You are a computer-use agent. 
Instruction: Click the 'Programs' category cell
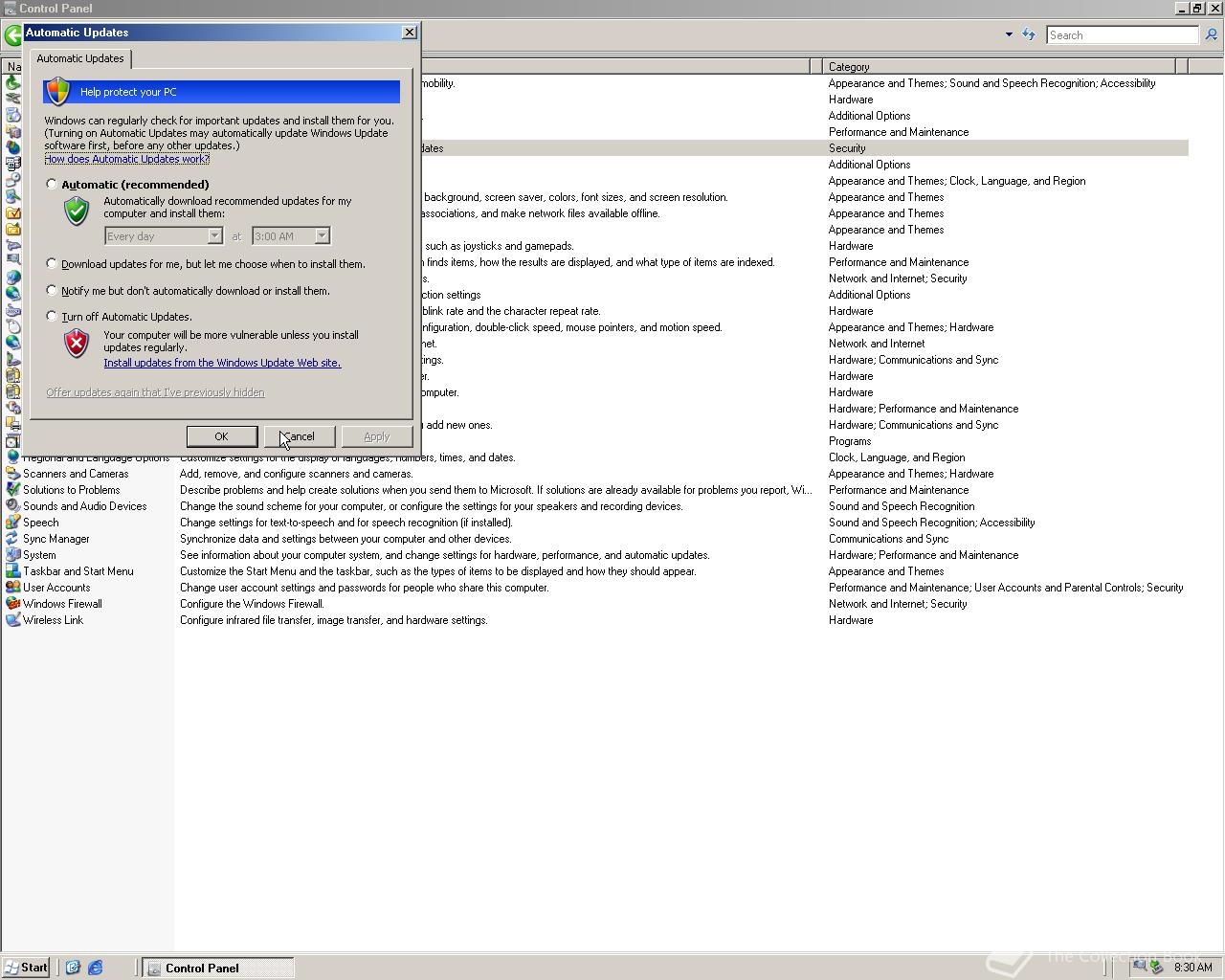pyautogui.click(x=850, y=441)
